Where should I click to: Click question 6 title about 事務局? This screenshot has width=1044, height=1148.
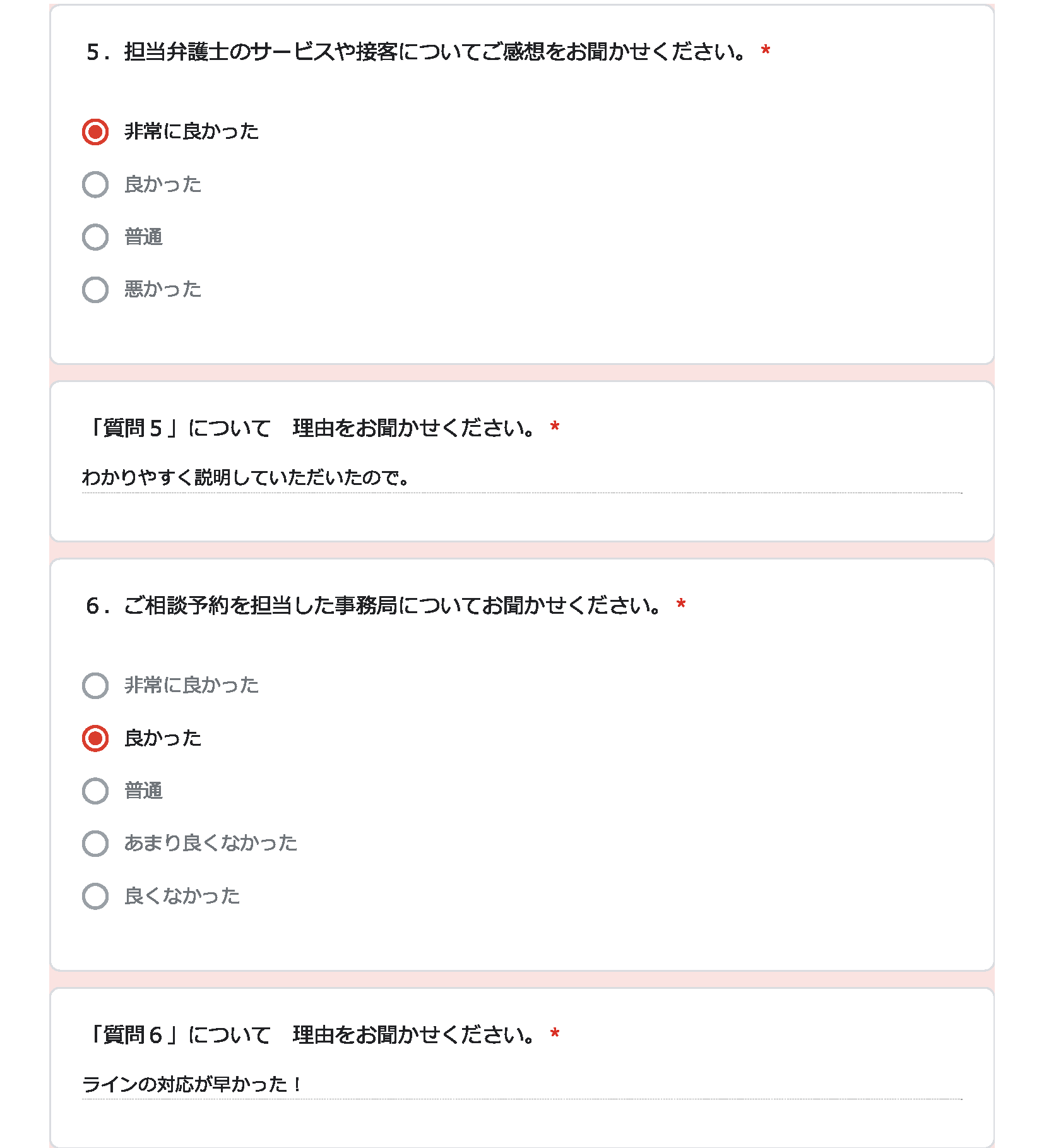pos(374,606)
